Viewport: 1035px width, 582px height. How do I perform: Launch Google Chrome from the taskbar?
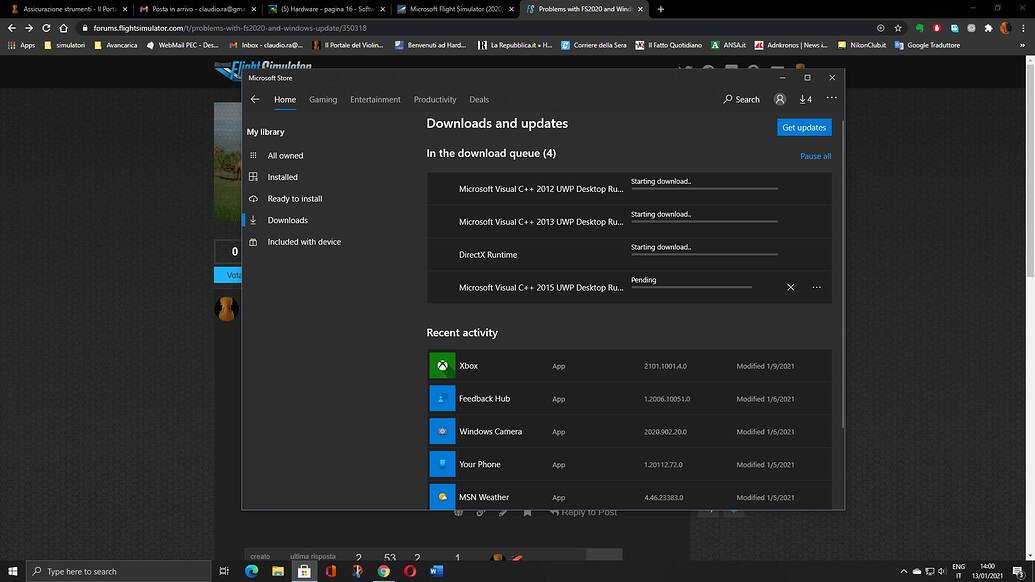383,571
